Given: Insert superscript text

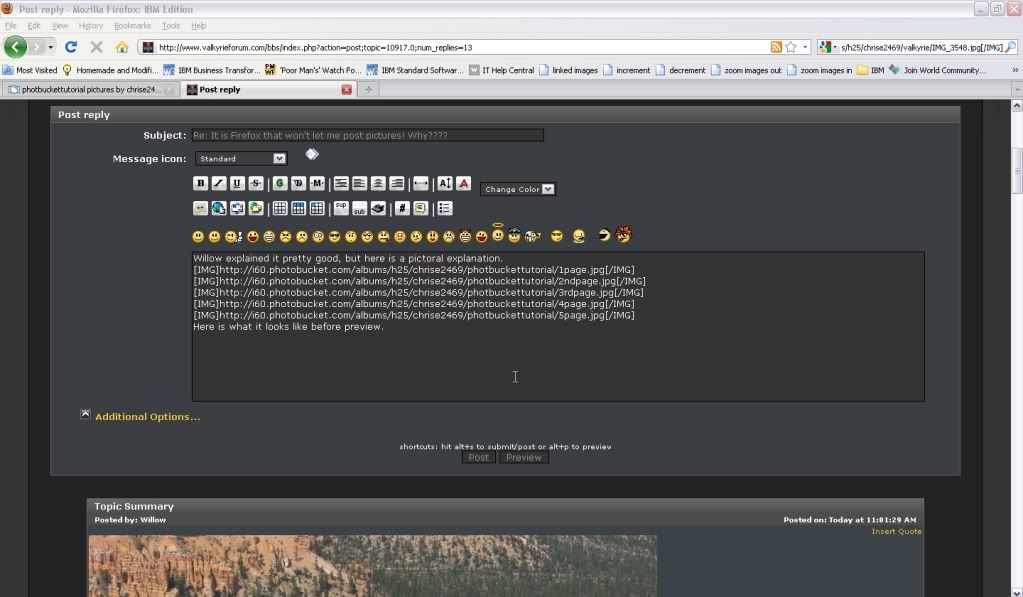Looking at the screenshot, I should pos(341,208).
